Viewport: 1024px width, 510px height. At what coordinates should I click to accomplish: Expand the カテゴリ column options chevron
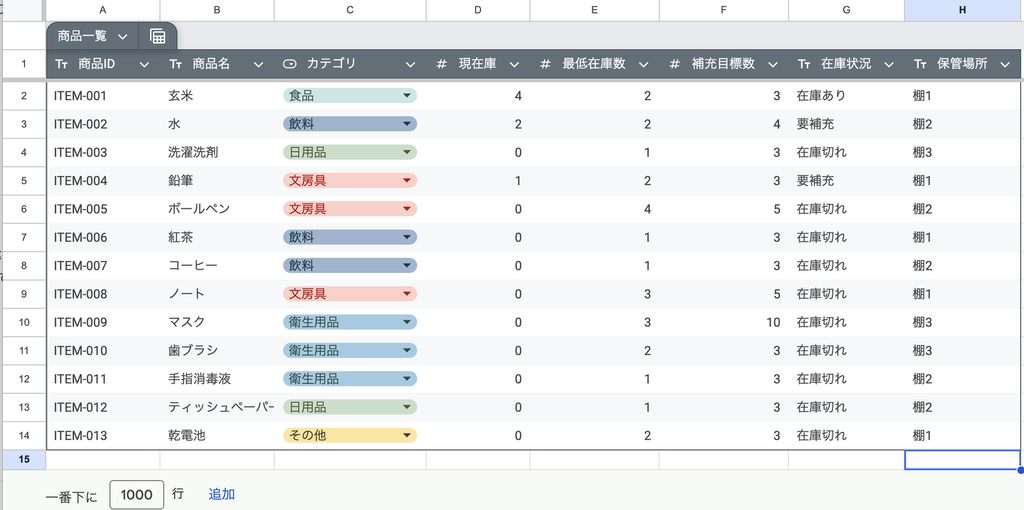410,65
